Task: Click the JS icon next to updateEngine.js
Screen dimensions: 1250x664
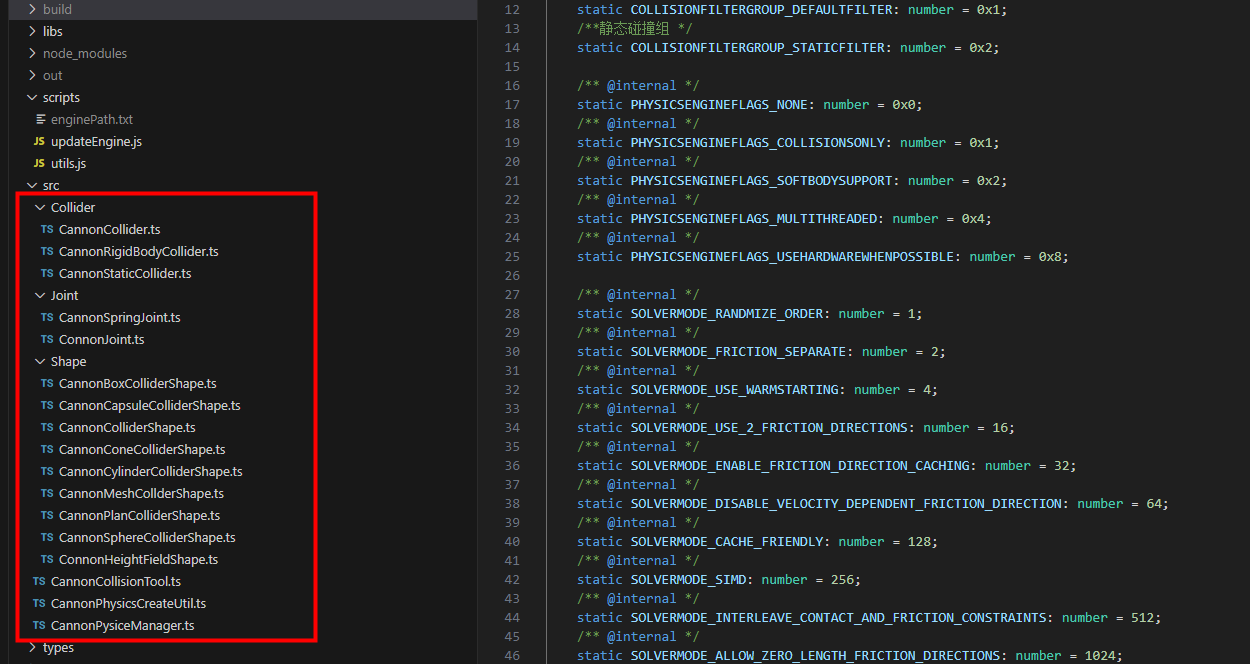Action: (x=39, y=142)
